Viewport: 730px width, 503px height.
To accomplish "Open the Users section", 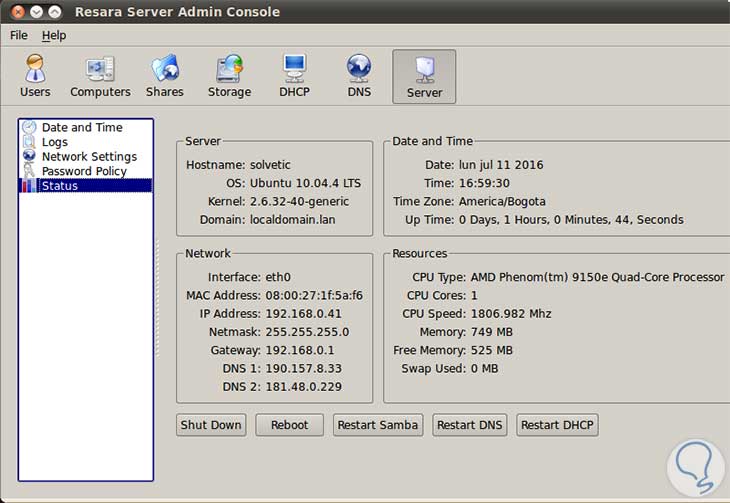I will coord(35,76).
